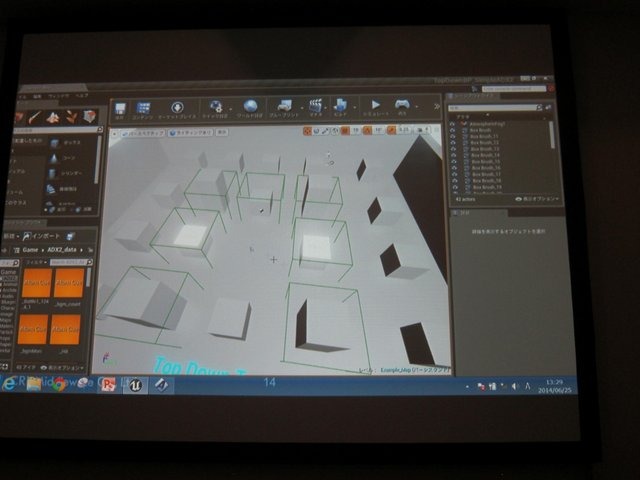The image size is (640, 480).
Task: Select the Geometry Editing mode cube icon
Action: [90, 117]
